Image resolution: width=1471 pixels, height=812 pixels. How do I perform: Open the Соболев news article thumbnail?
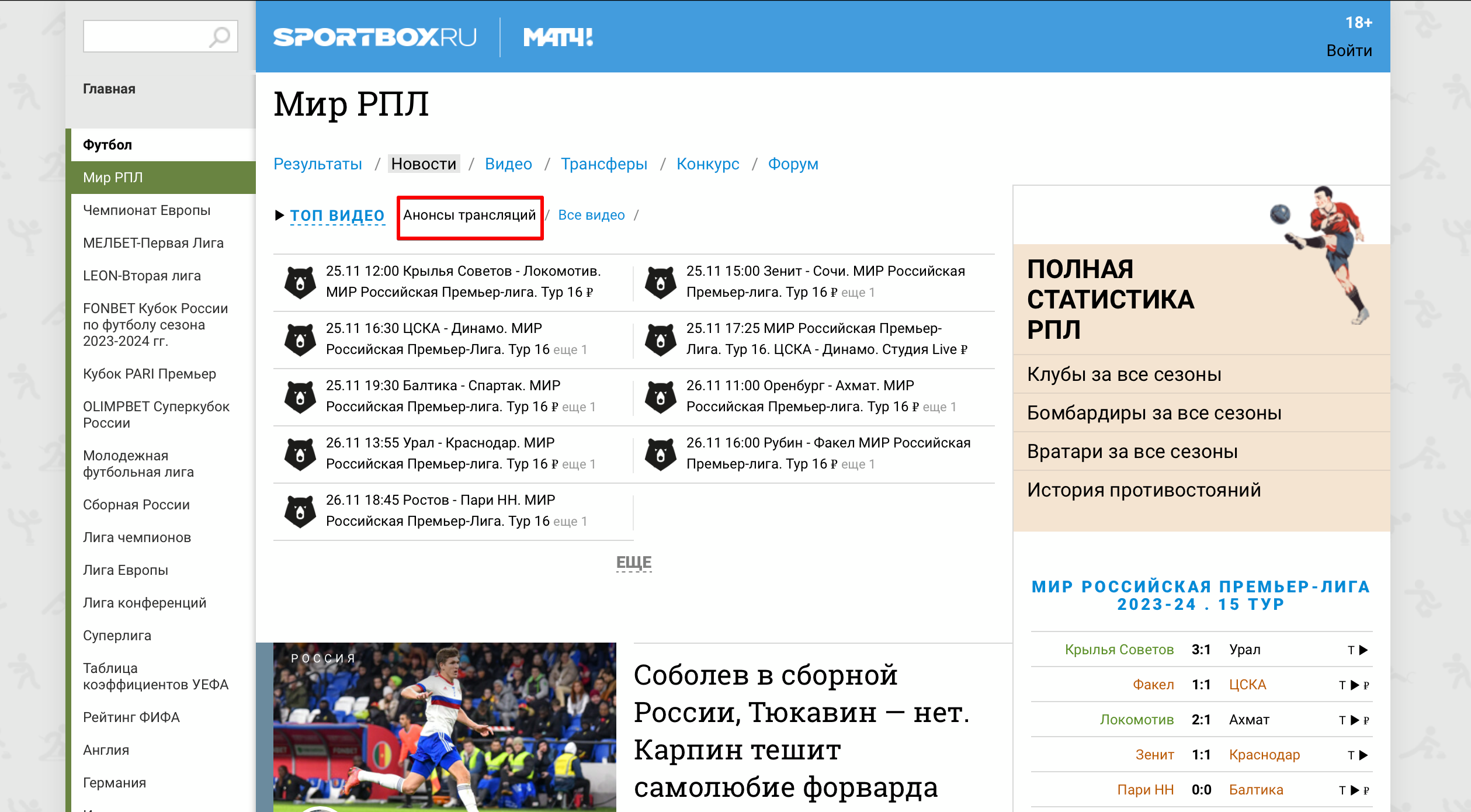[x=444, y=727]
